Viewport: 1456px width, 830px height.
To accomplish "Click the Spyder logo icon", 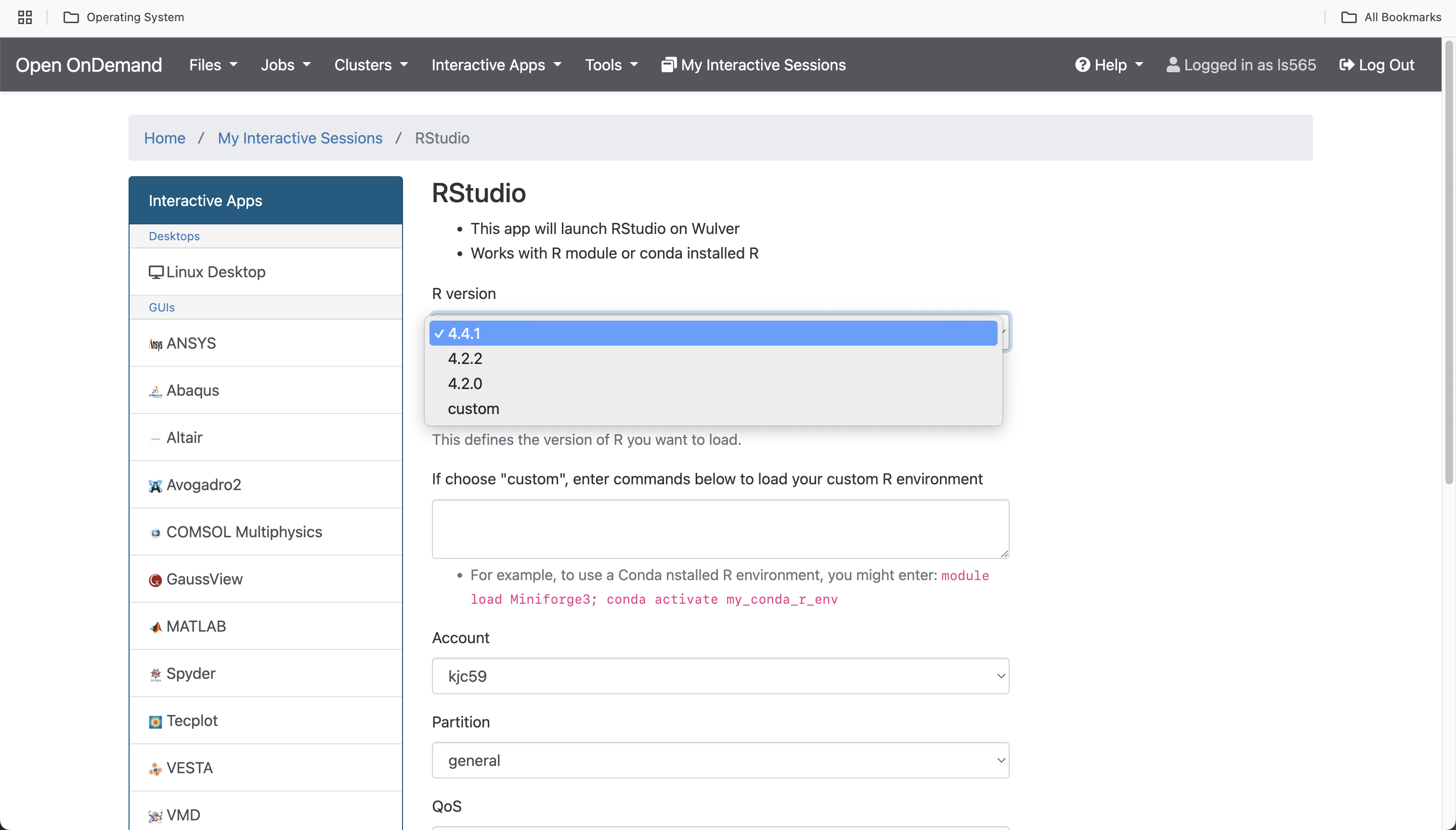I will tap(156, 674).
